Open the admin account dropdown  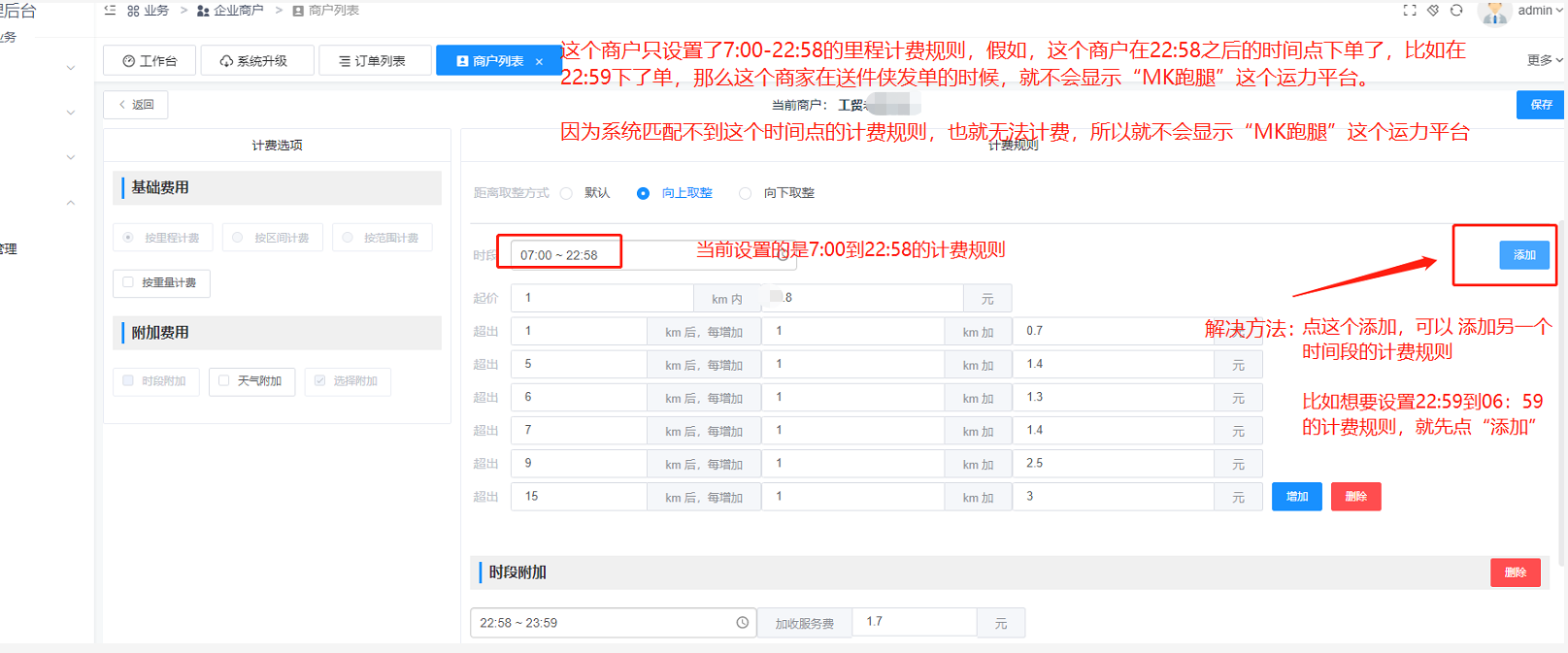tap(1541, 10)
